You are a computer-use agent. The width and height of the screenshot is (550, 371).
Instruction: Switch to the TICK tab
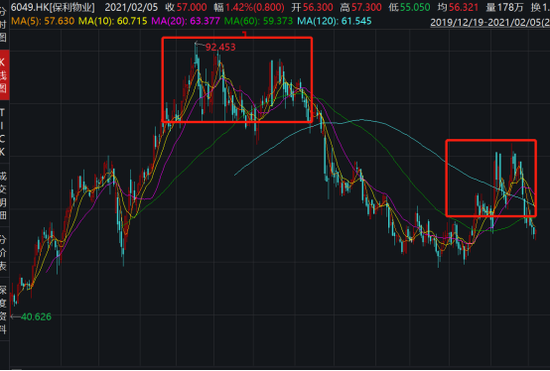(x=3, y=133)
